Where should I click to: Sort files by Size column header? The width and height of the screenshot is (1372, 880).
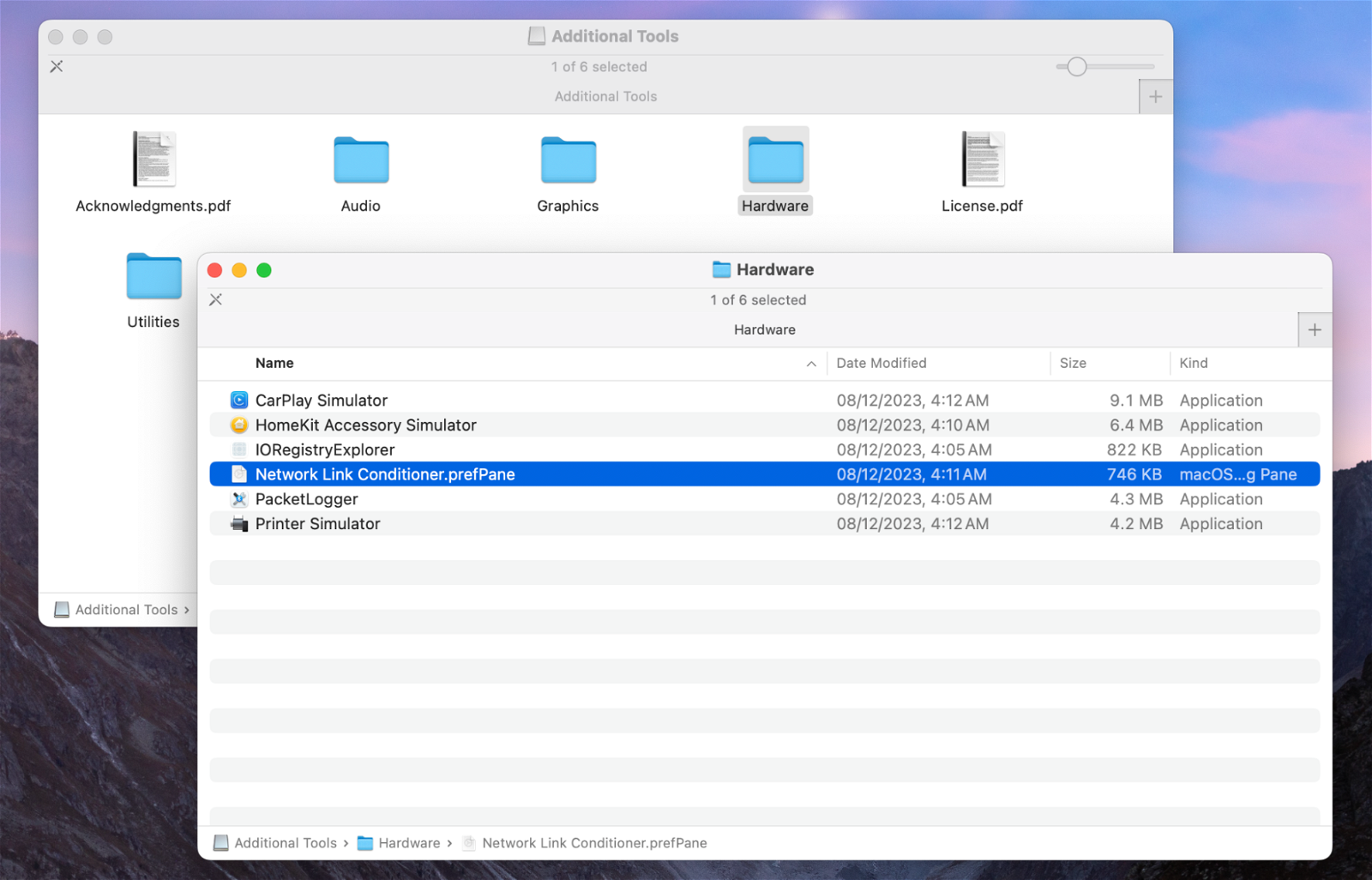pyautogui.click(x=1073, y=364)
